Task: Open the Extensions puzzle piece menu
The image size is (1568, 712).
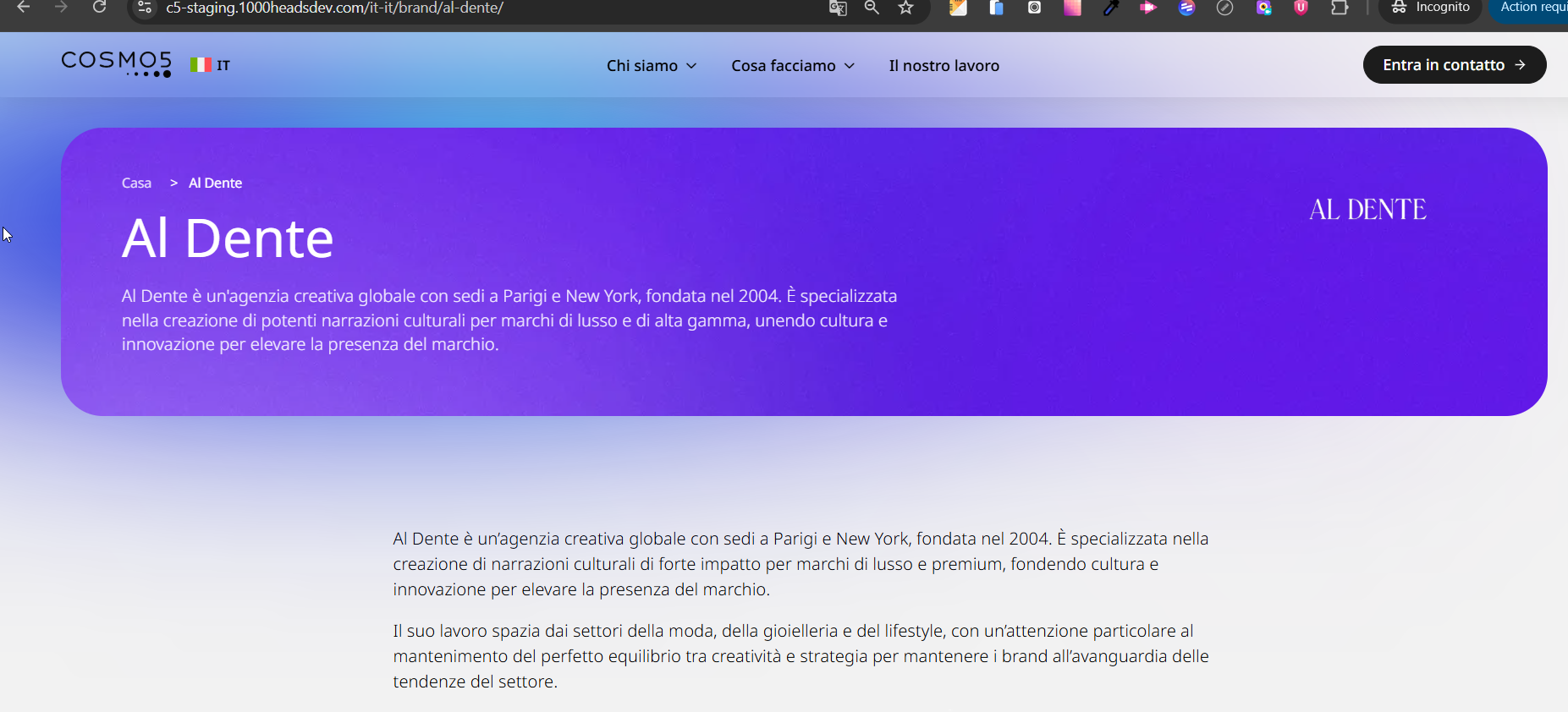Action: (1340, 8)
